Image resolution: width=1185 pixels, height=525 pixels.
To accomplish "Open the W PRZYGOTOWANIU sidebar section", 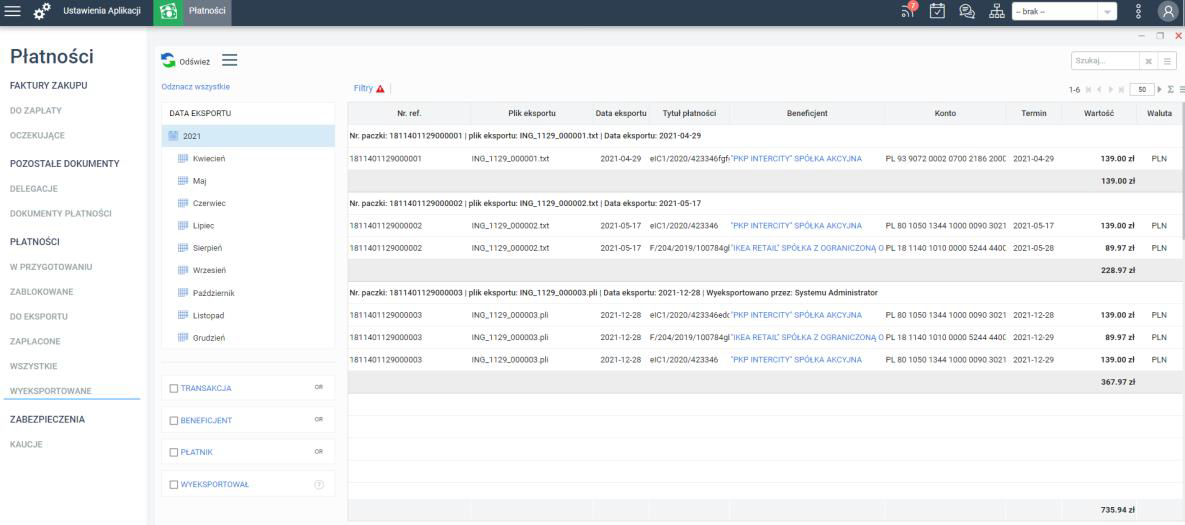I will click(51, 267).
